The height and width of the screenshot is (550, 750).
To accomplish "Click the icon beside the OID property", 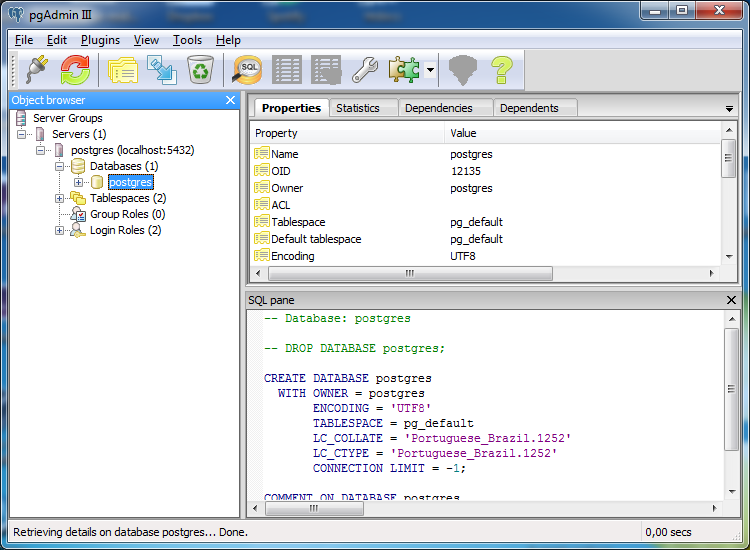I will pyautogui.click(x=262, y=170).
